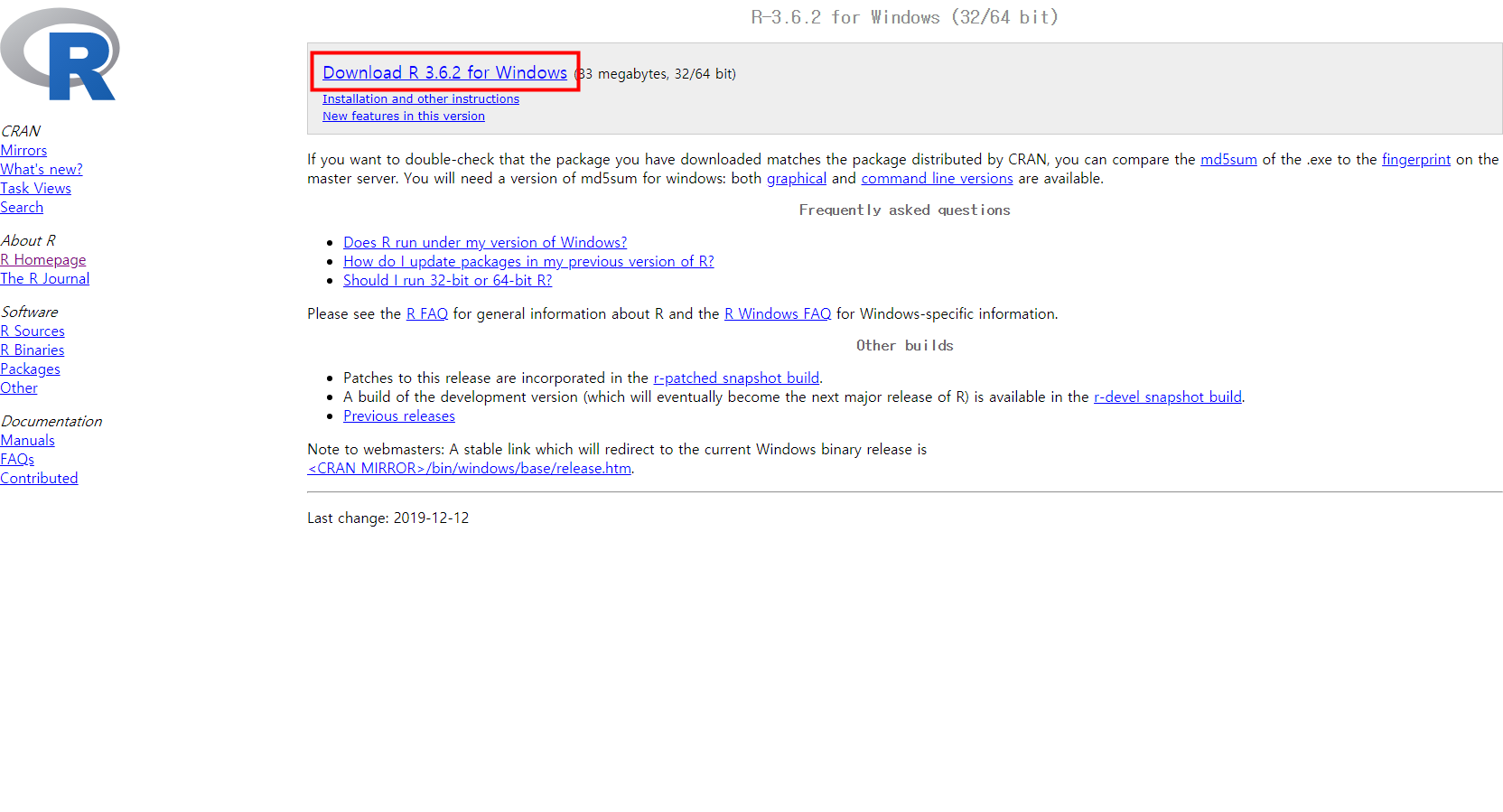Go to R Binaries
1503x812 pixels.
33,350
